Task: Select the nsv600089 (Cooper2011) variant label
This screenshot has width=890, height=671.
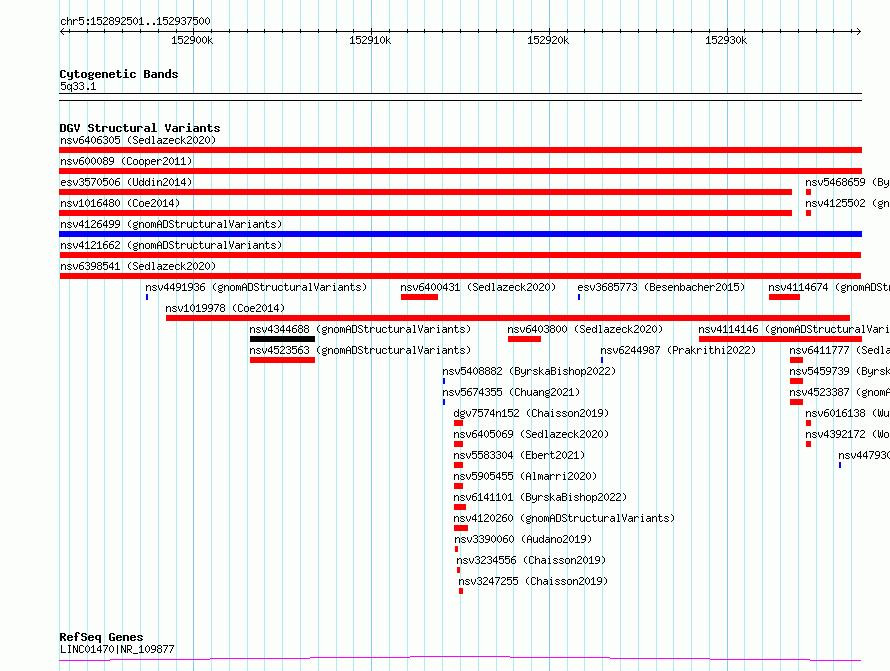Action: tap(126, 161)
